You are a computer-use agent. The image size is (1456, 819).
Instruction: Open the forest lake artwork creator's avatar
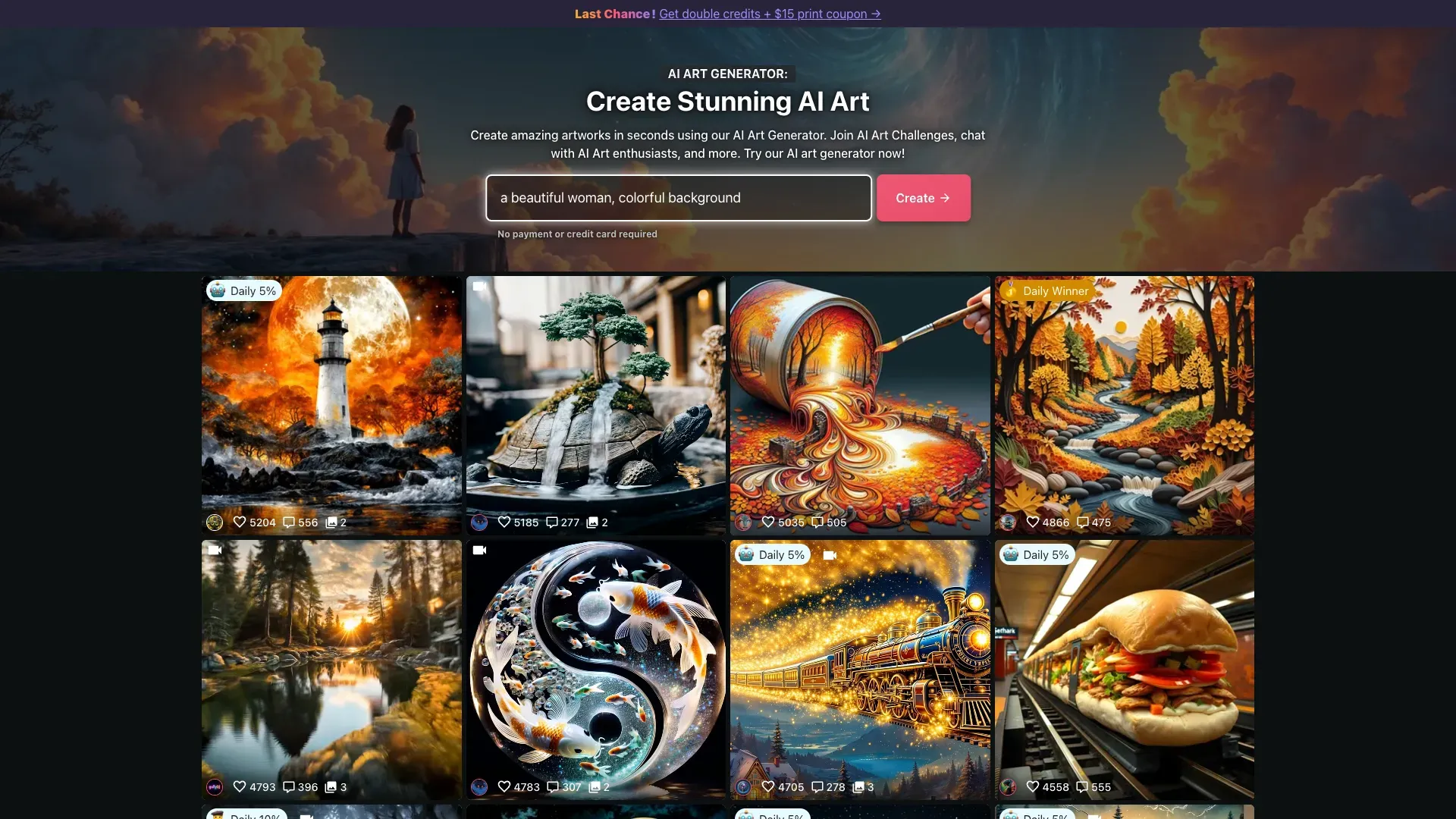[x=215, y=786]
